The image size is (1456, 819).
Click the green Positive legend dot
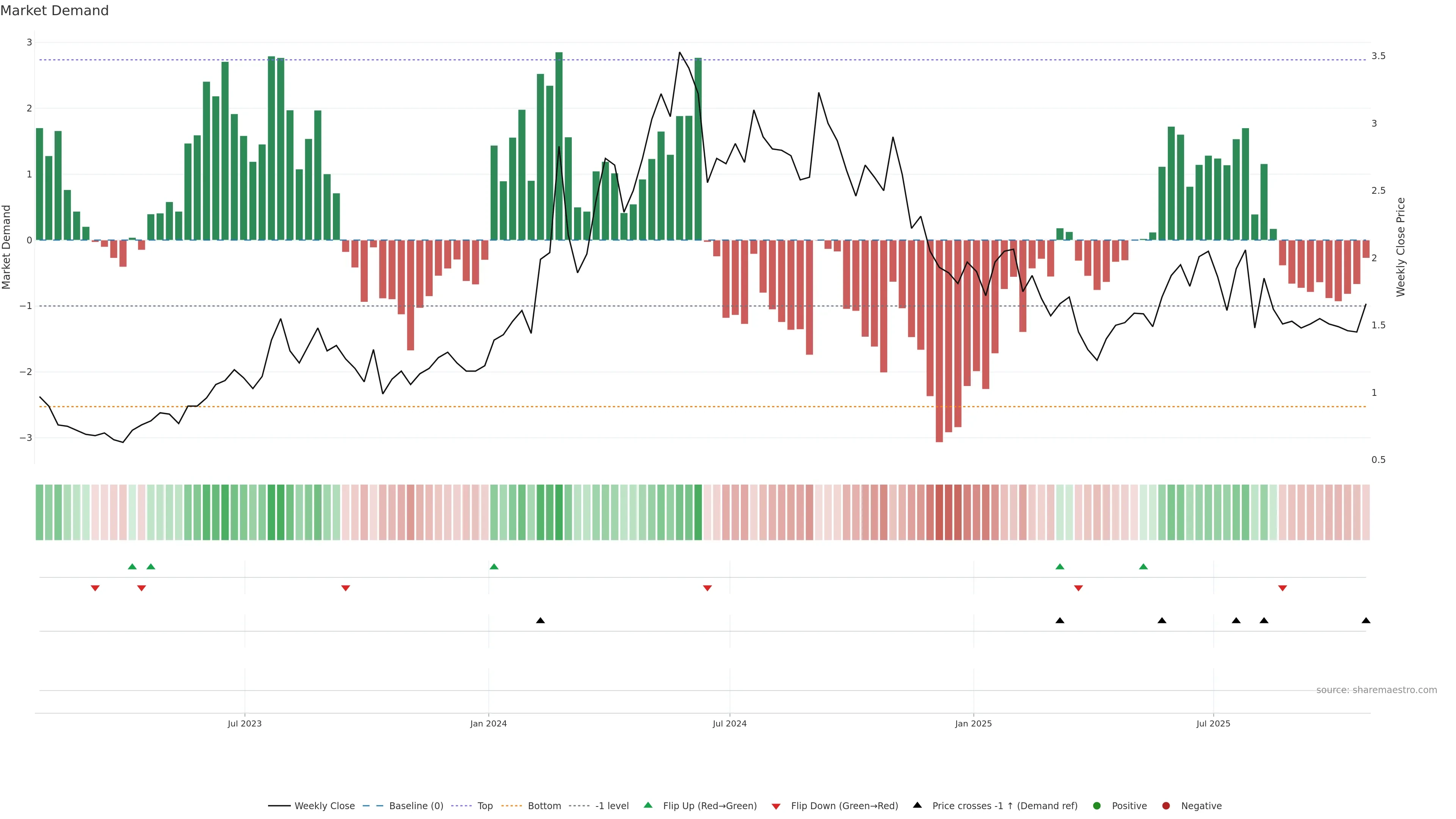1097,805
